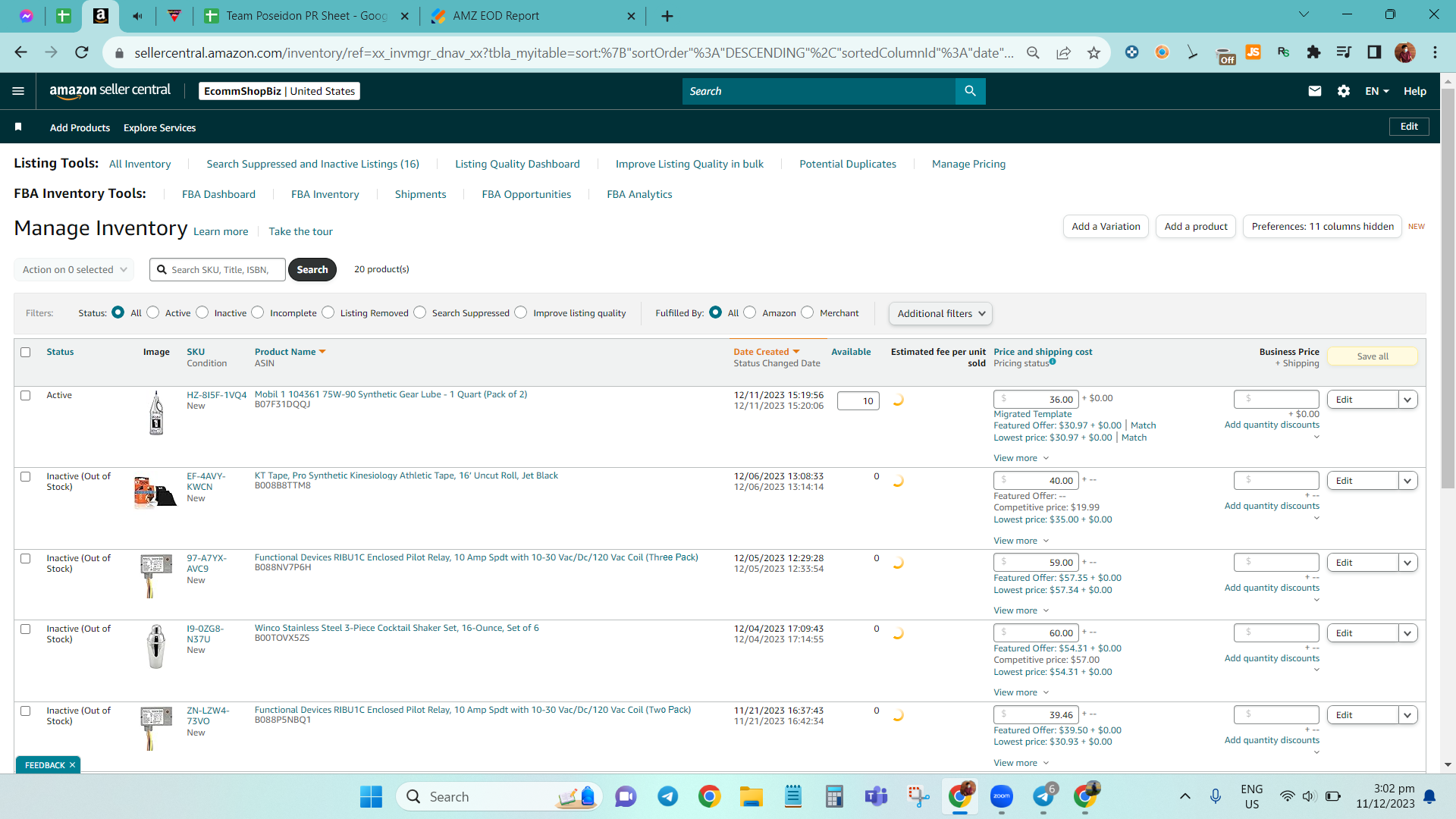Viewport: 1456px width, 819px height.
Task: Check the KT Tape row checkbox
Action: click(26, 476)
